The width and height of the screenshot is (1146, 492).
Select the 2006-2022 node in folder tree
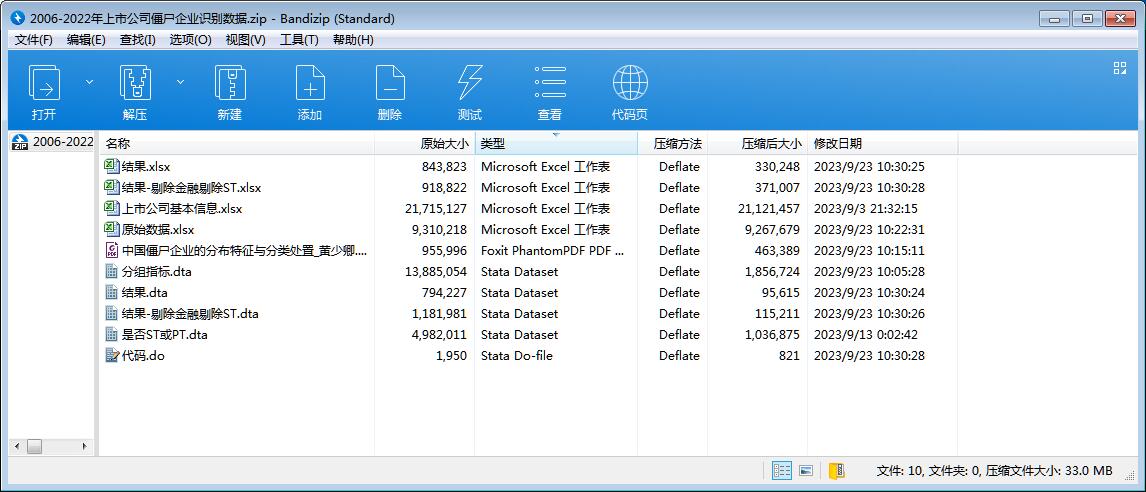[64, 142]
